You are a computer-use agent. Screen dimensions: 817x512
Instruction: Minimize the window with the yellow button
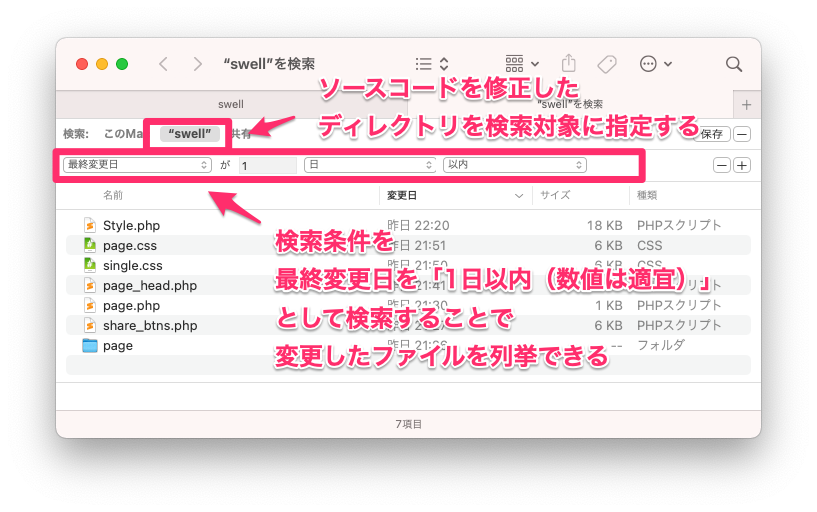point(102,64)
